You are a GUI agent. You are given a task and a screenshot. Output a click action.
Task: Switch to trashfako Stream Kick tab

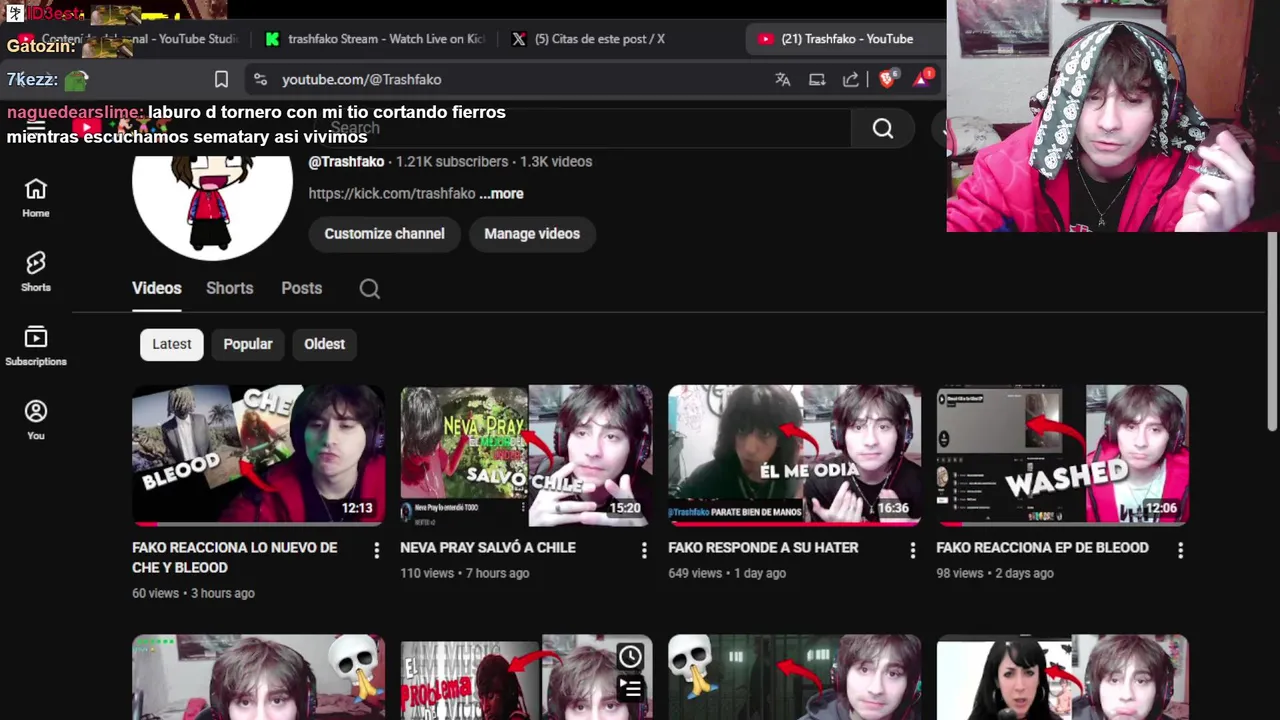[x=375, y=39]
